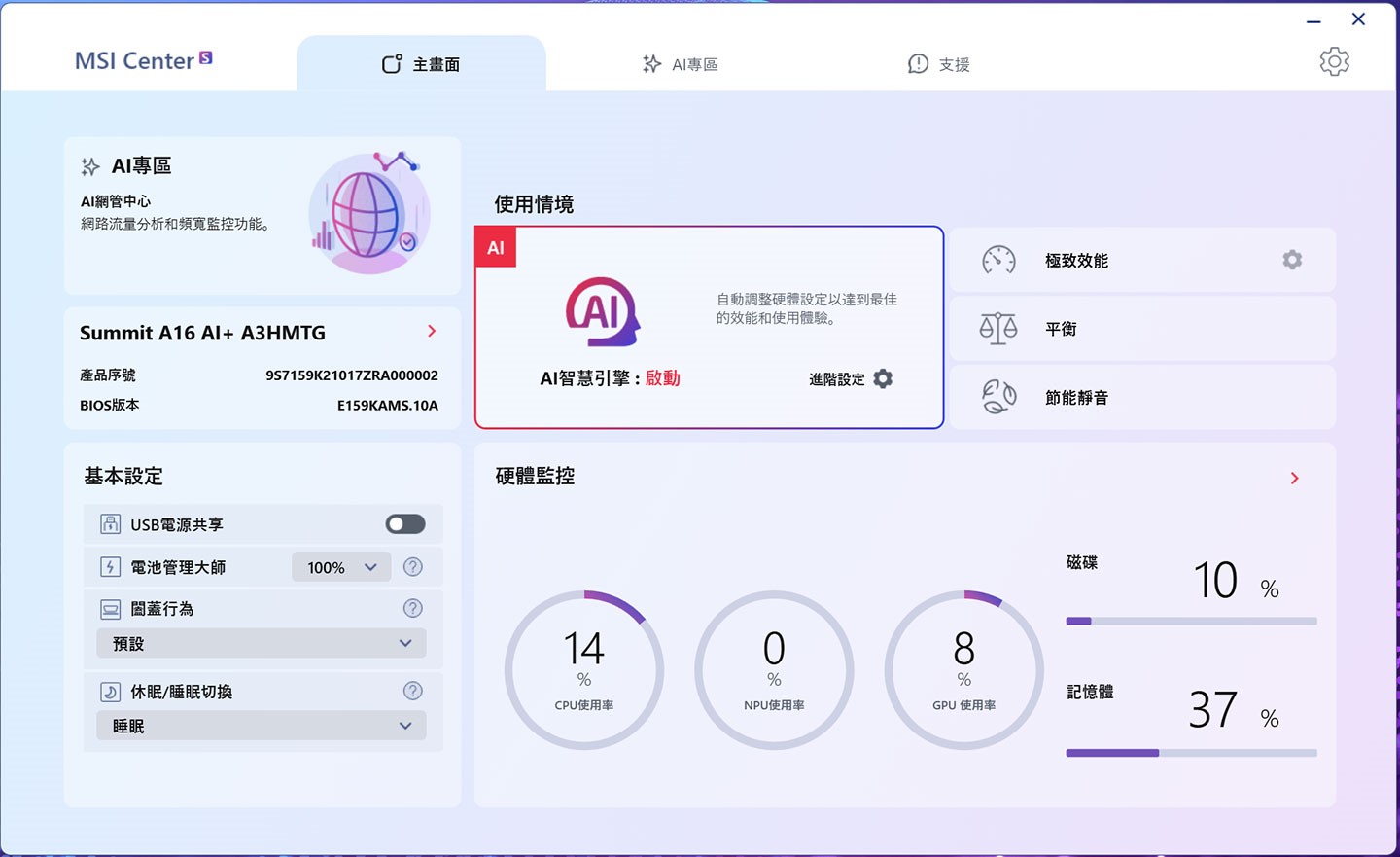The image size is (1400, 857).
Task: Click the CPU使用率 gauge
Action: pyautogui.click(x=584, y=670)
